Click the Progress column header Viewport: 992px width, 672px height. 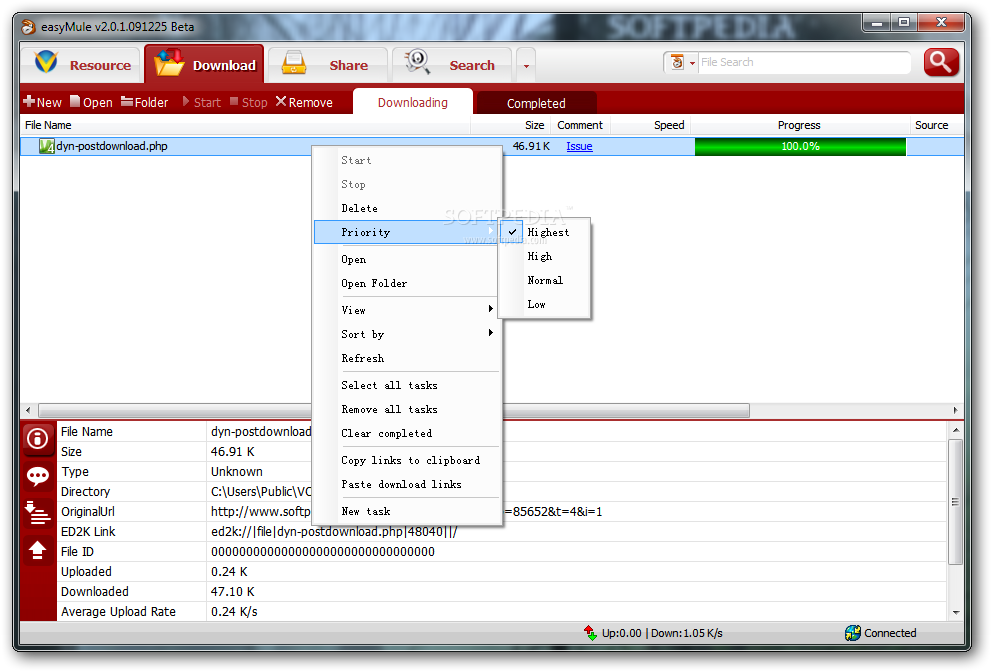pyautogui.click(x=799, y=125)
